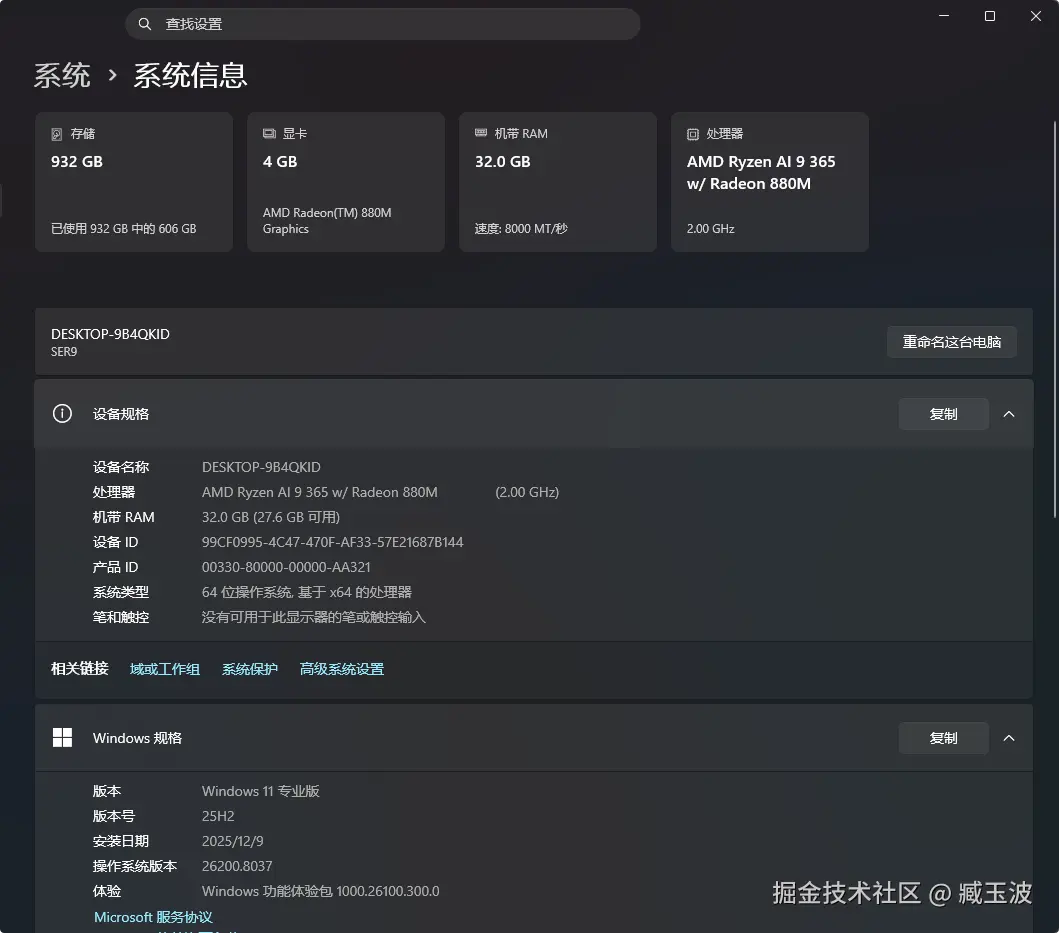The image size is (1059, 933).
Task: Click the storage icon on the 存储 card
Action: click(x=58, y=133)
